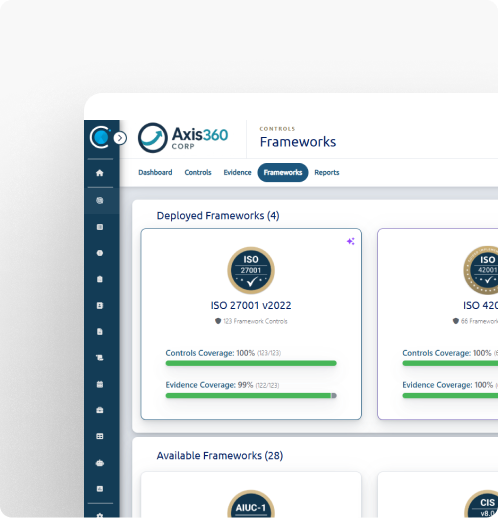Open settings gear at sidebar bottom
This screenshot has height=518, width=498.
pyautogui.click(x=100, y=515)
